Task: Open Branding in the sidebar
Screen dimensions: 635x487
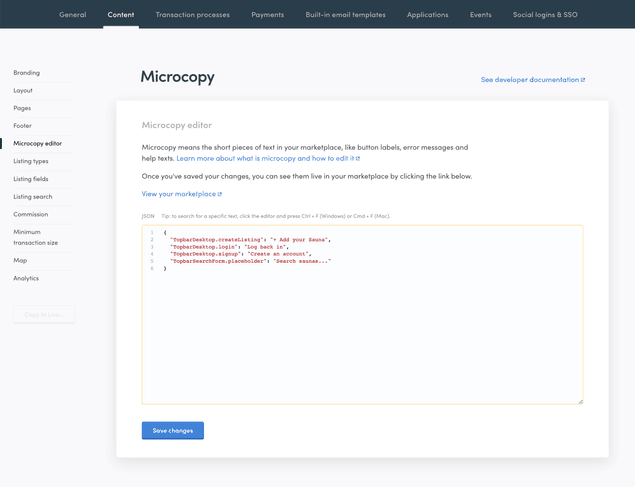Action: tap(27, 73)
